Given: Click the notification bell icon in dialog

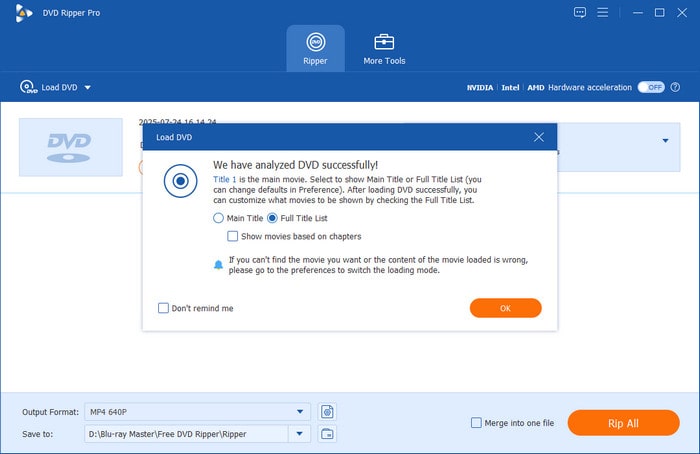Looking at the screenshot, I should click(x=218, y=264).
